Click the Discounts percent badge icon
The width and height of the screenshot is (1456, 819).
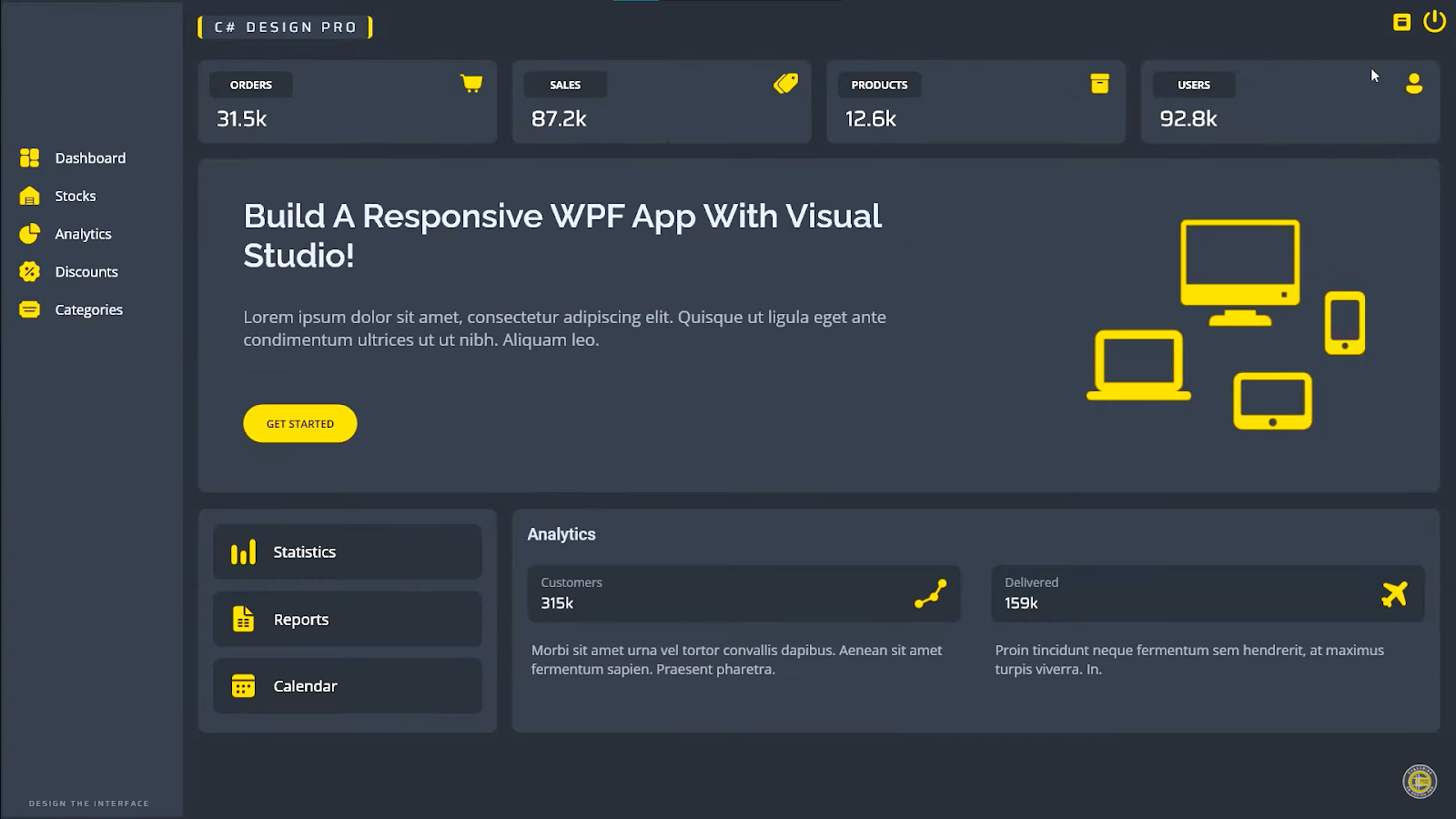pyautogui.click(x=29, y=271)
